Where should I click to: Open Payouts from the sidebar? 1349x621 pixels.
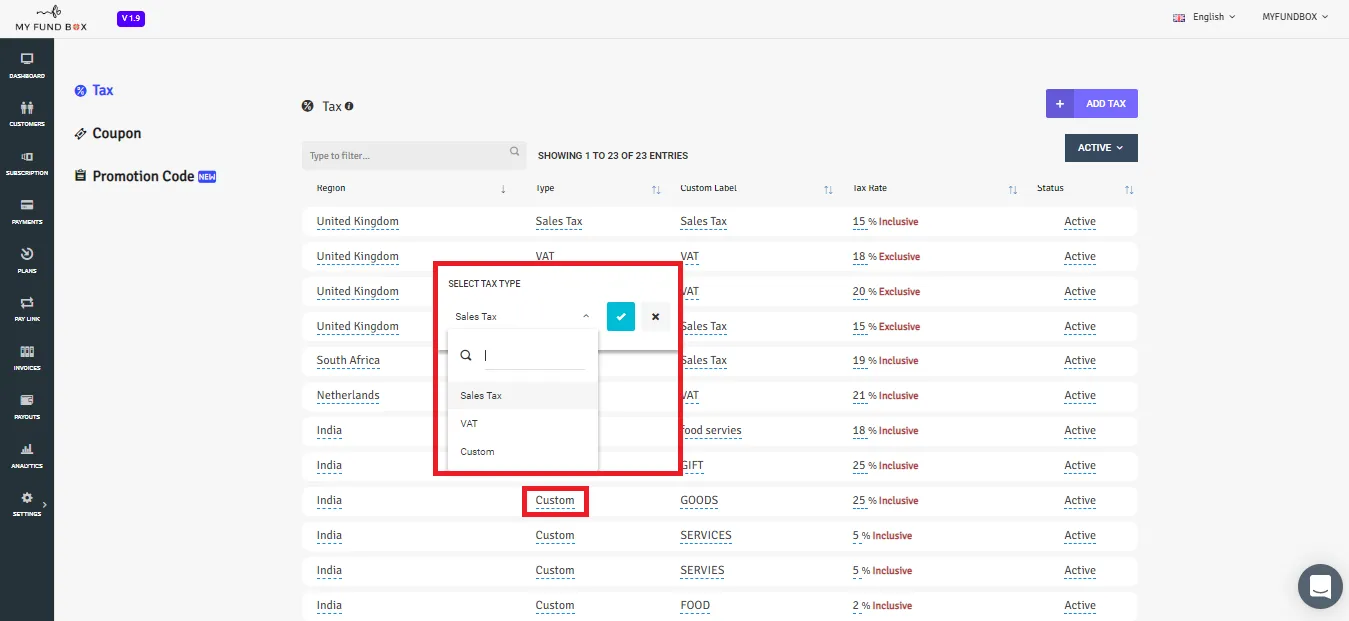click(27, 406)
